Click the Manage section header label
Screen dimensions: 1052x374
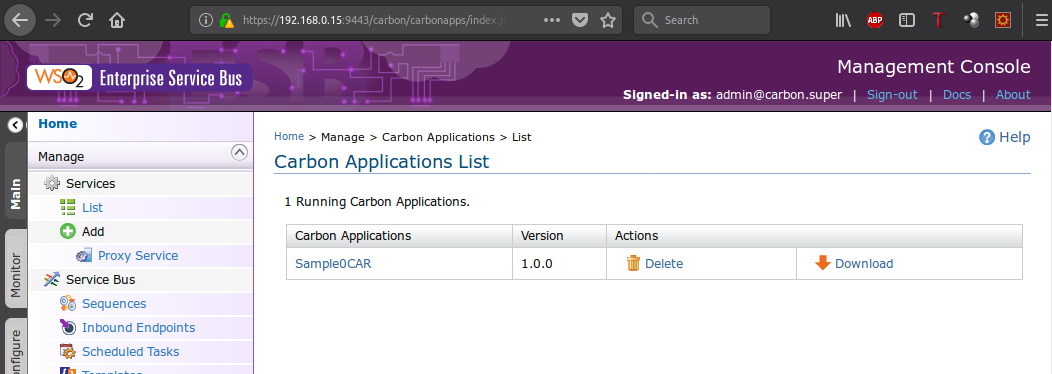click(61, 156)
